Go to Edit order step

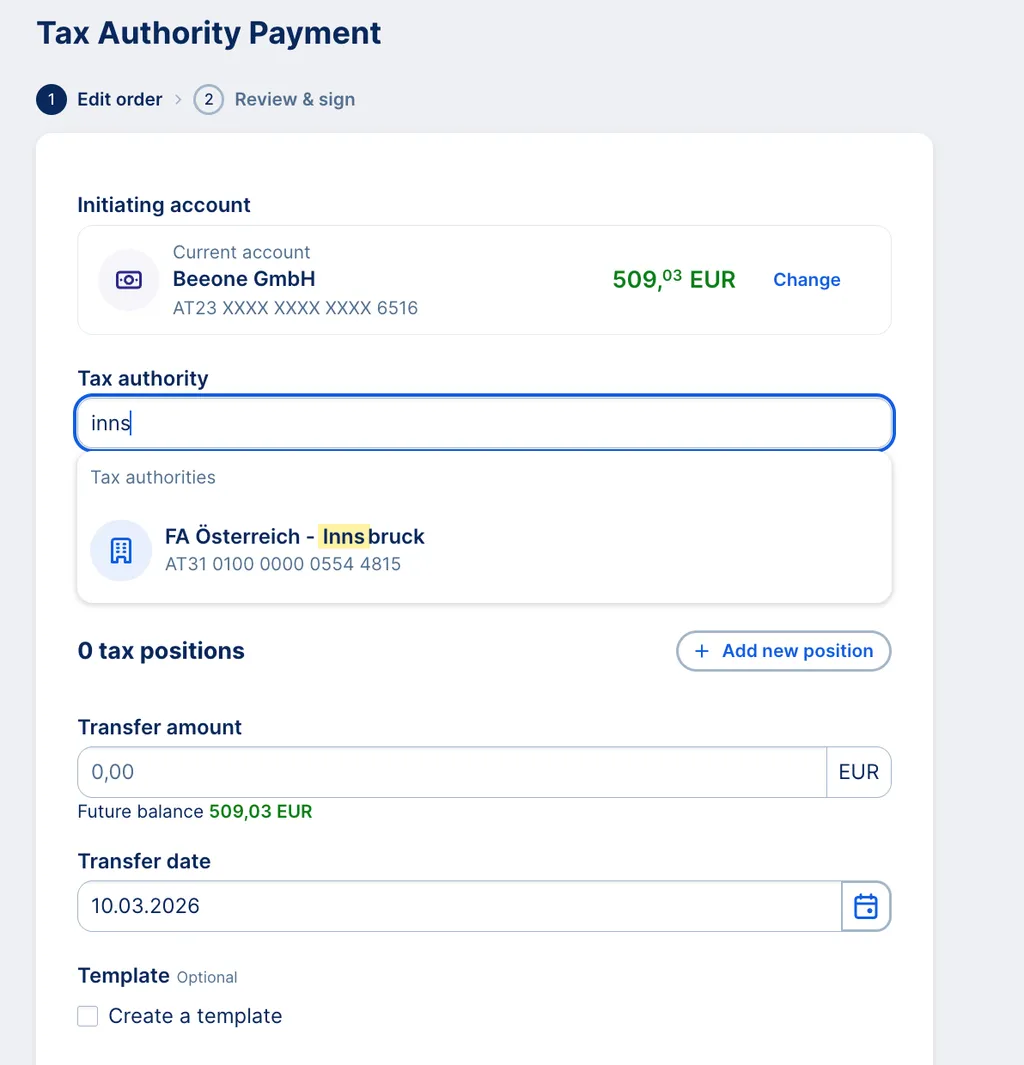coord(120,100)
